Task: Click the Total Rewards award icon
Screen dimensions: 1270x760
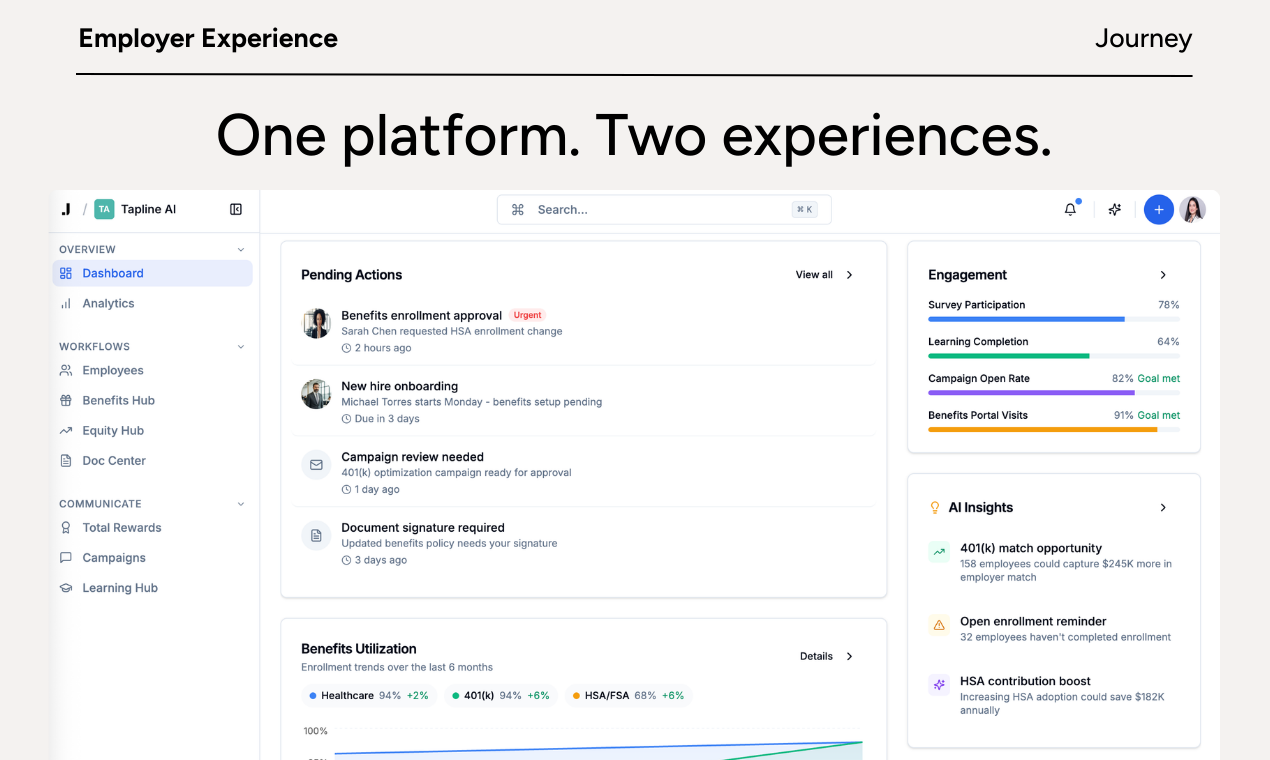Action: click(66, 527)
